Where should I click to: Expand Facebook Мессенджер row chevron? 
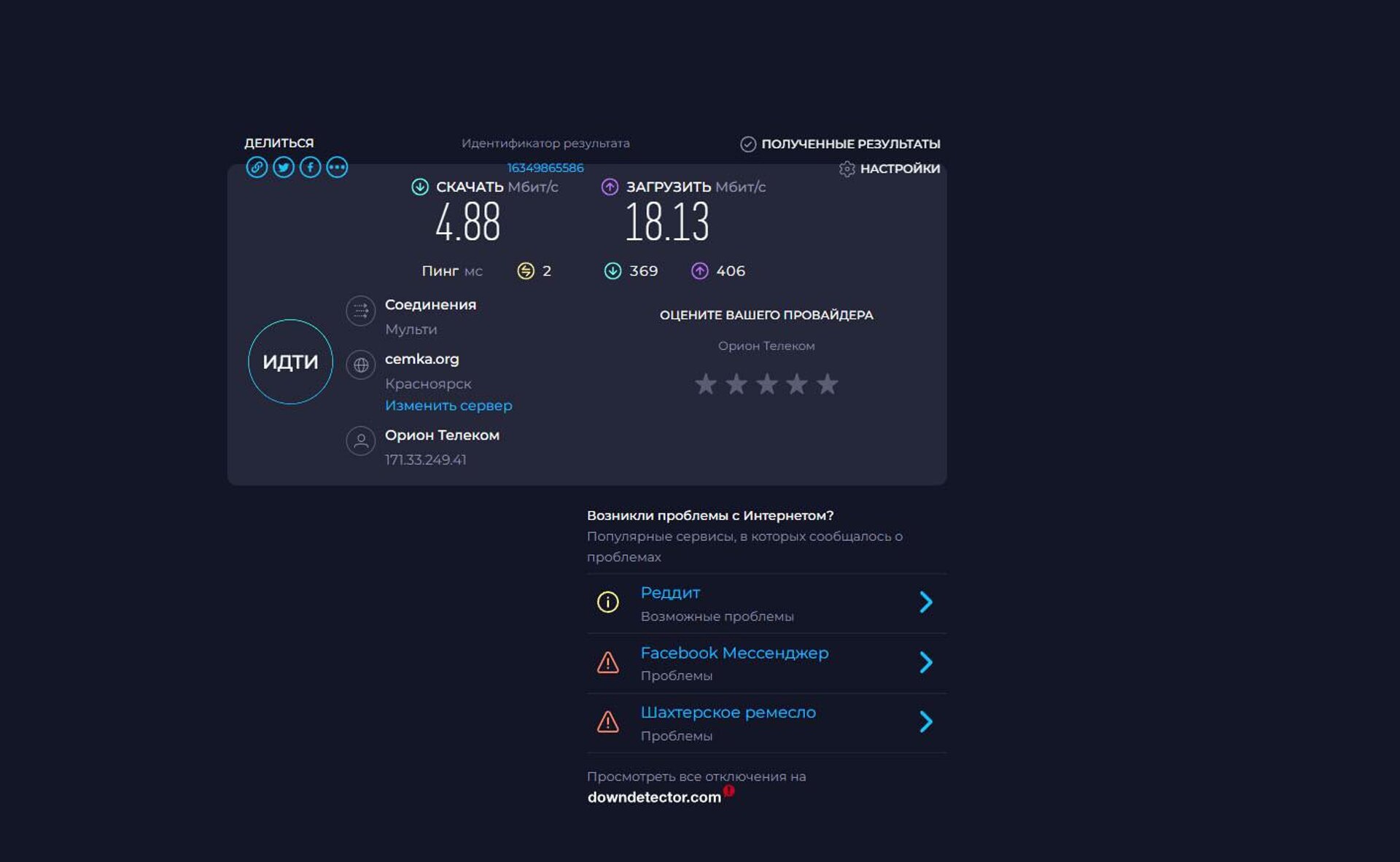pos(926,662)
